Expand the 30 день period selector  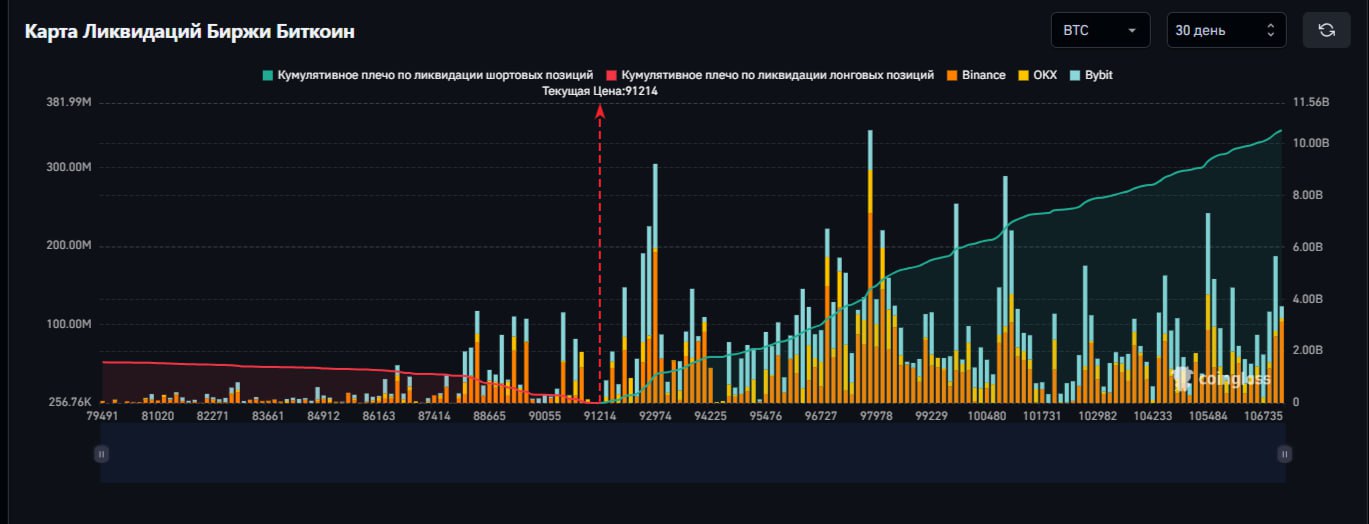(1226, 30)
